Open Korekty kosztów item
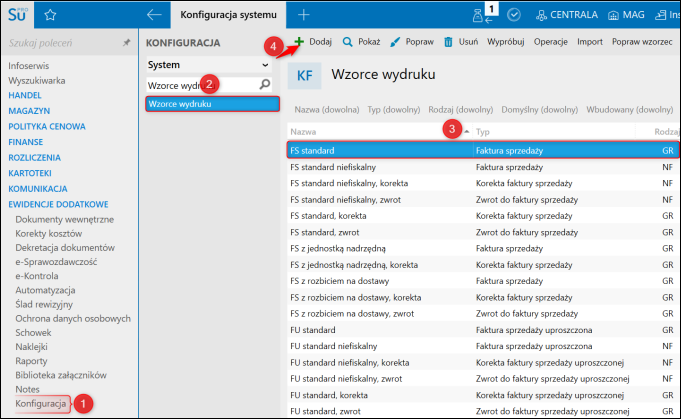The height and width of the screenshot is (419, 681). 49,234
